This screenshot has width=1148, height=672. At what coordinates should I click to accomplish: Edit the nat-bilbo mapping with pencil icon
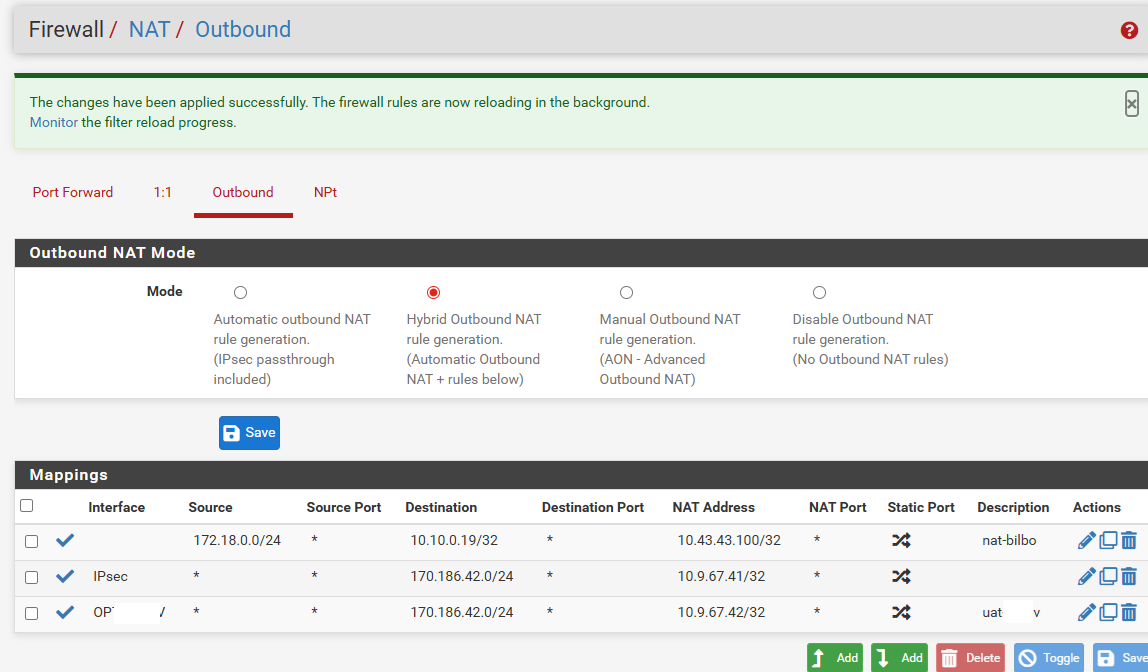pyautogui.click(x=1086, y=541)
